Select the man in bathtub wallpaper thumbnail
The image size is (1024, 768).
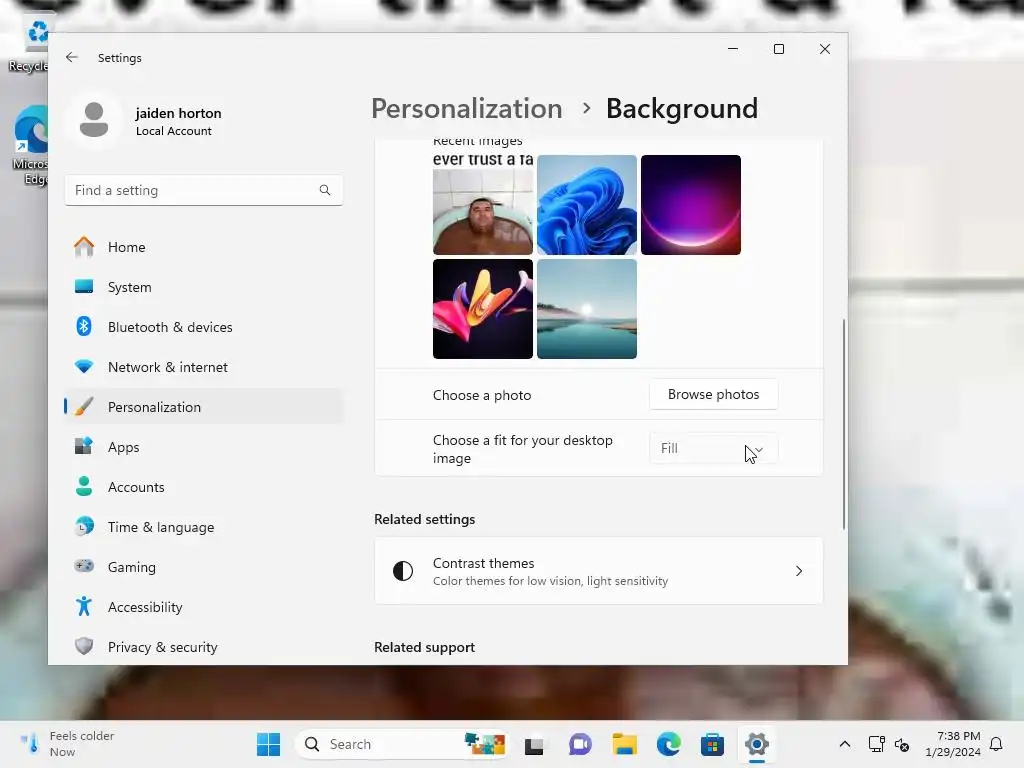[x=483, y=204]
